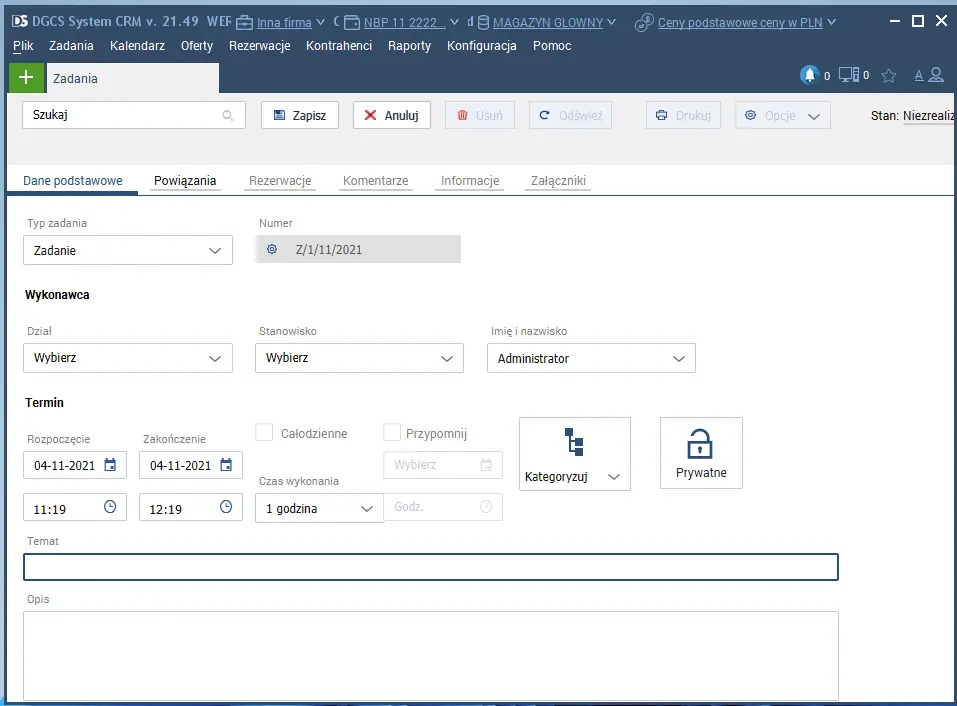Click the Szukaj search field

pos(134,115)
